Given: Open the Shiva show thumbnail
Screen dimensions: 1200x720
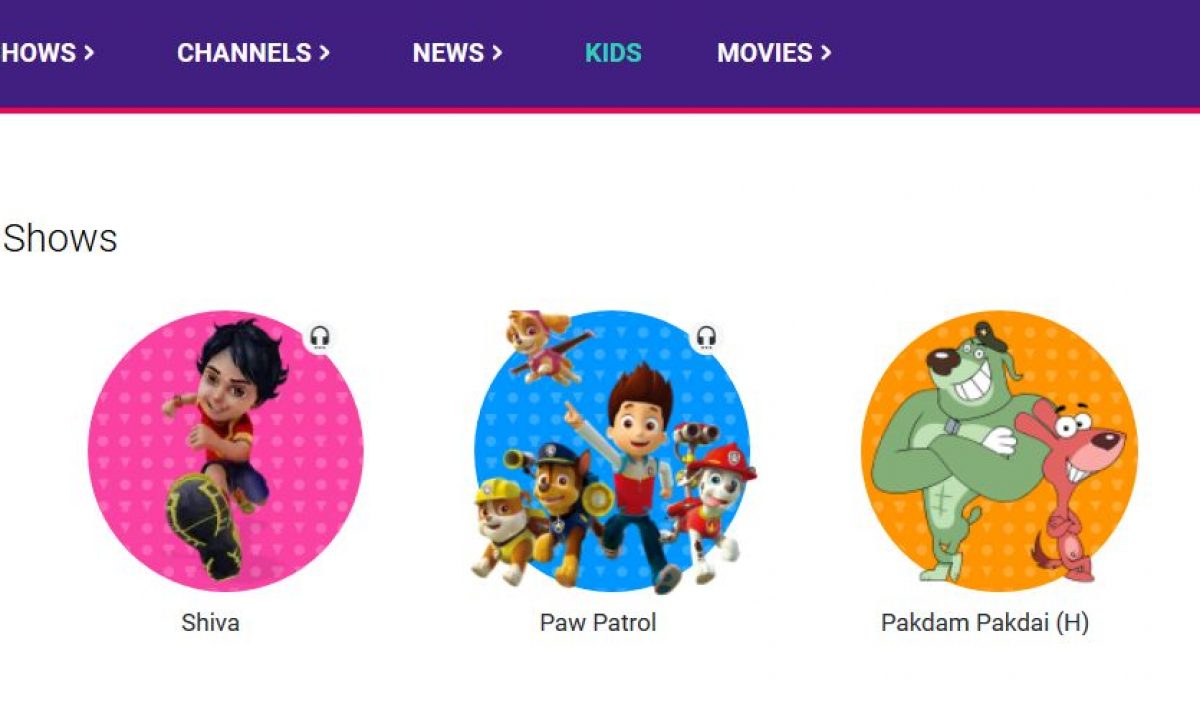Looking at the screenshot, I should pyautogui.click(x=226, y=450).
